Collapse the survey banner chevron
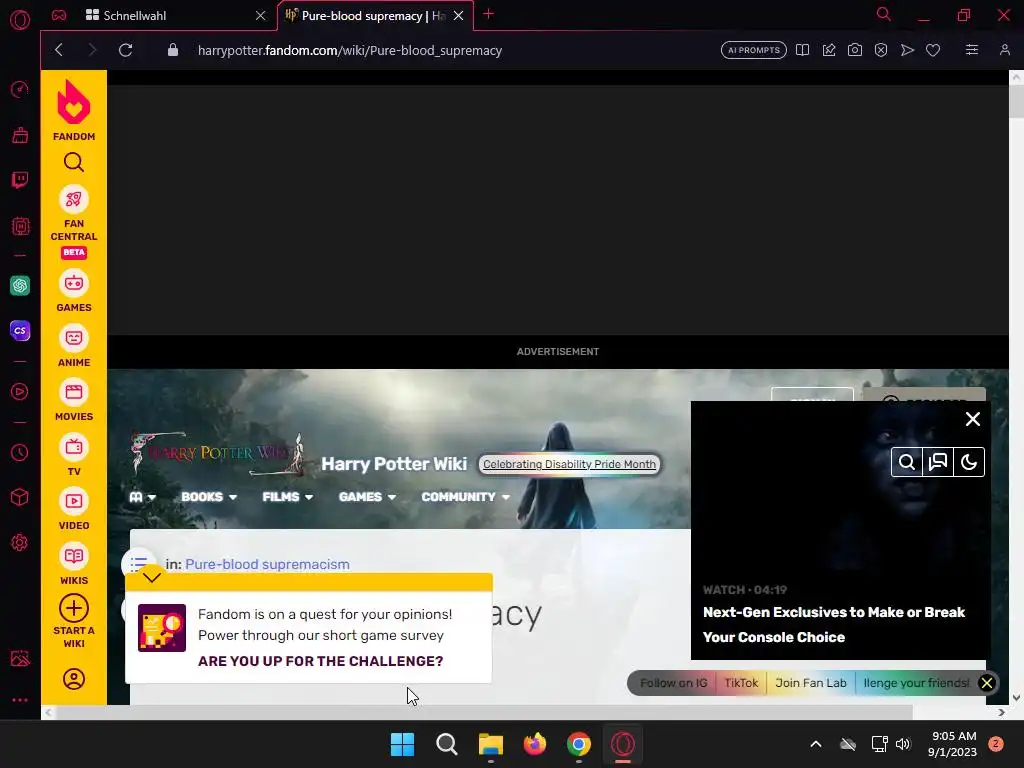 (x=152, y=577)
